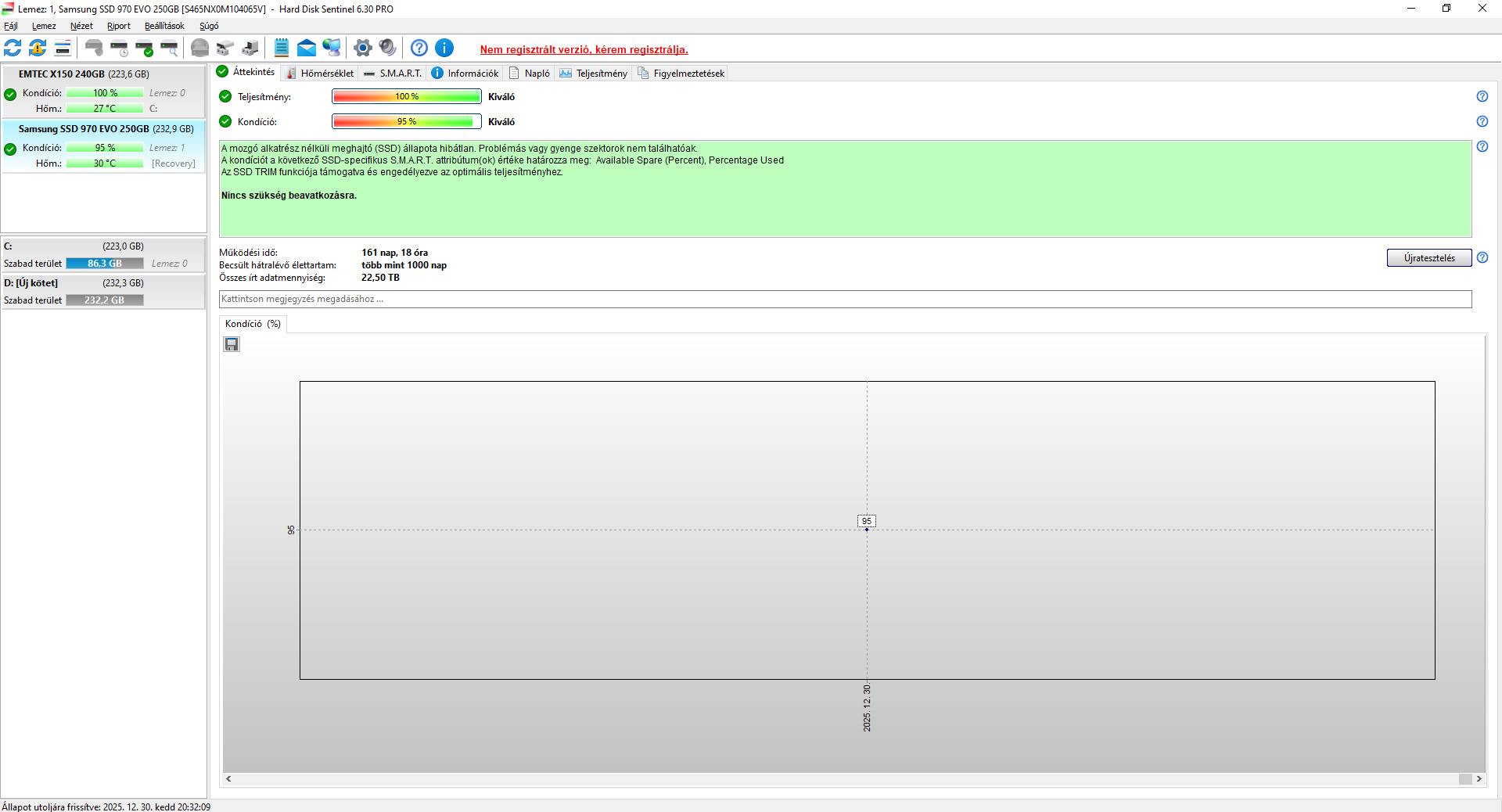Screen dimensions: 1502x812
Task: Open the Riport menu
Action: coord(119,26)
